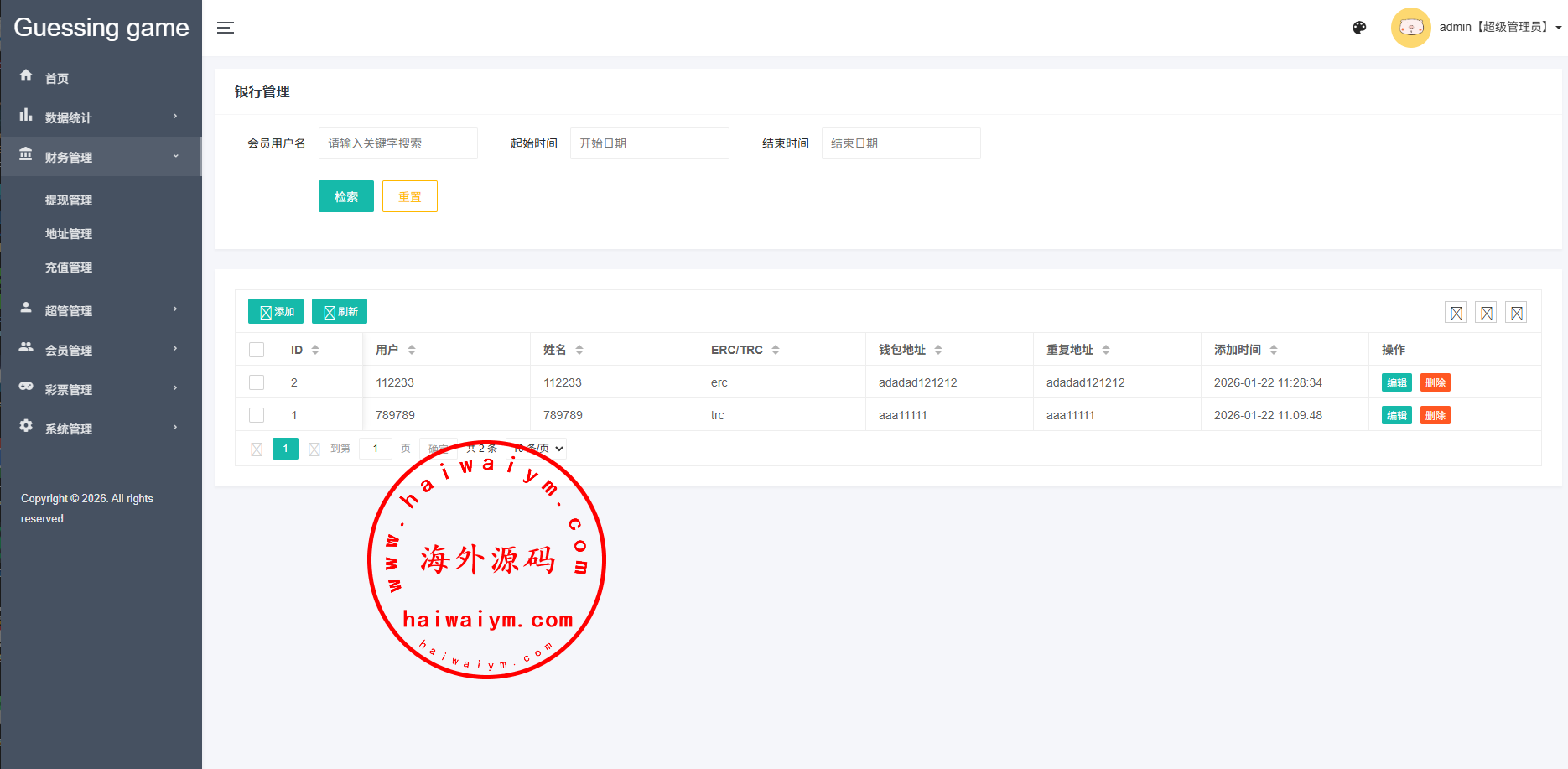Click the 彩票管理 gamepad icon
Screen dimensions: 1568x769
pos(26,387)
